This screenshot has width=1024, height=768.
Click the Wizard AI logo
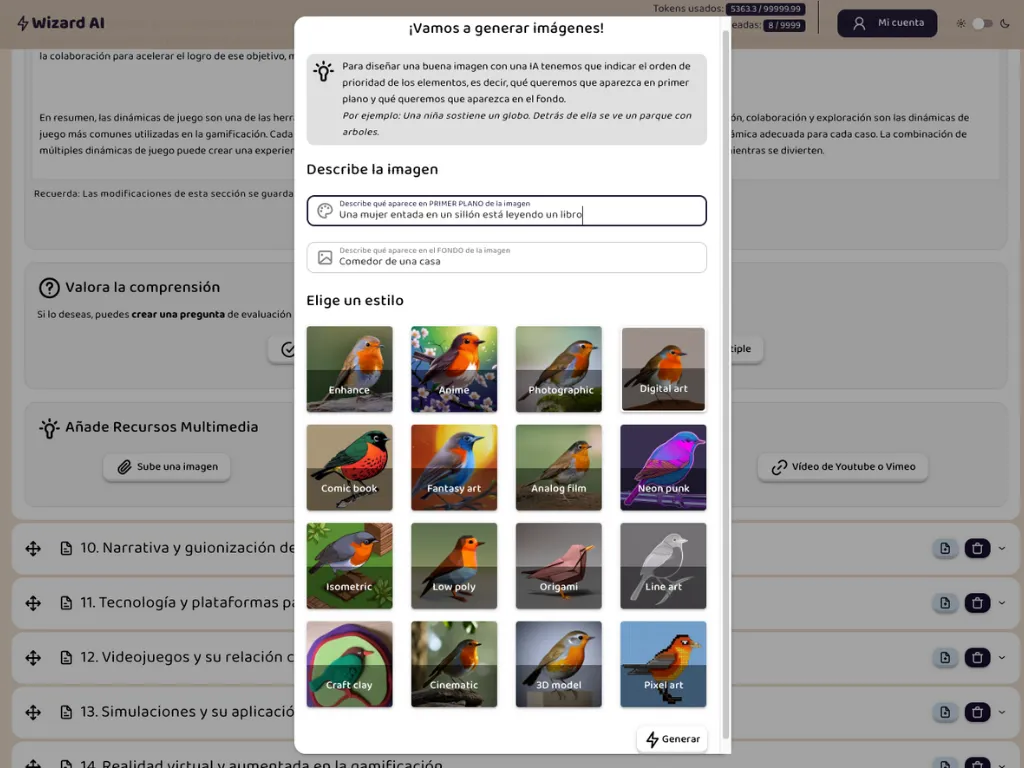60,23
